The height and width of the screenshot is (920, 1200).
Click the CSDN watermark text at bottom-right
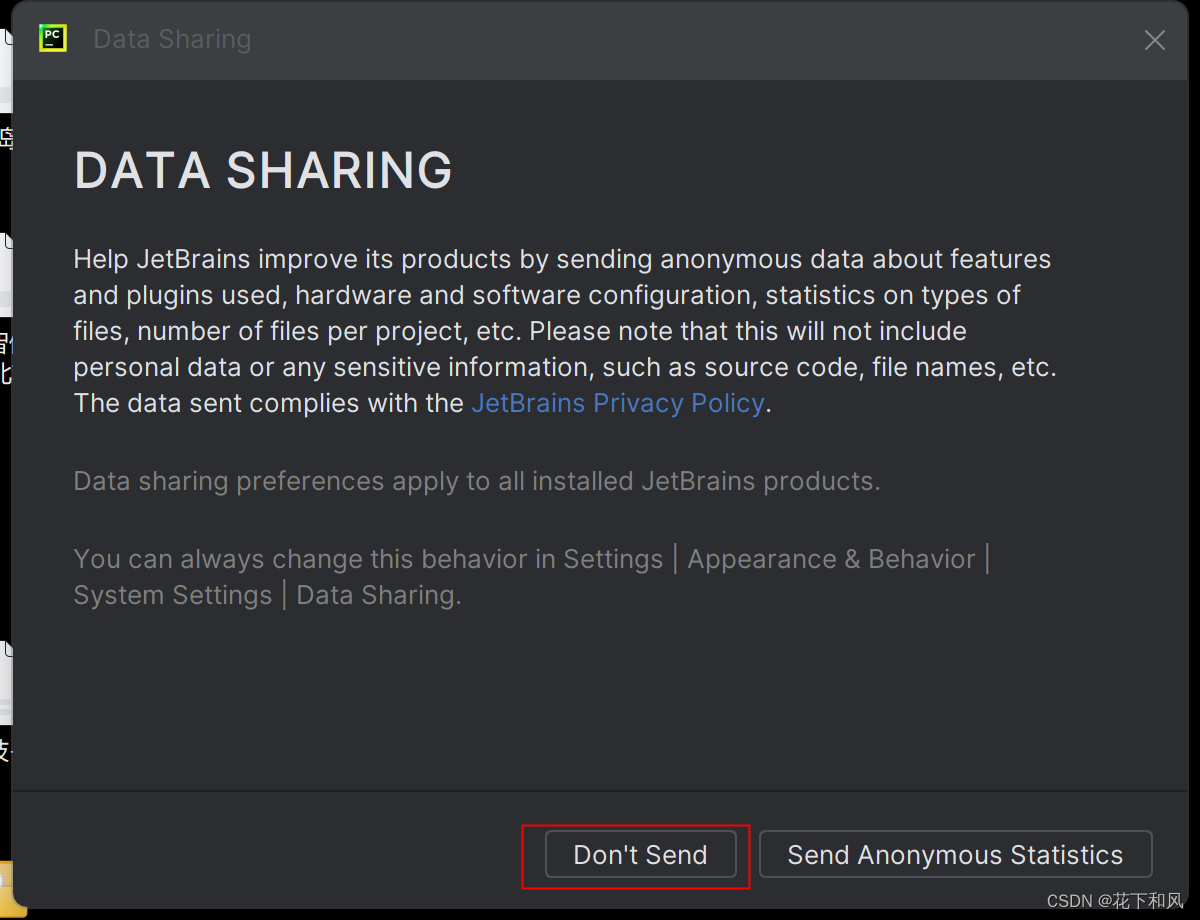pyautogui.click(x=1114, y=901)
